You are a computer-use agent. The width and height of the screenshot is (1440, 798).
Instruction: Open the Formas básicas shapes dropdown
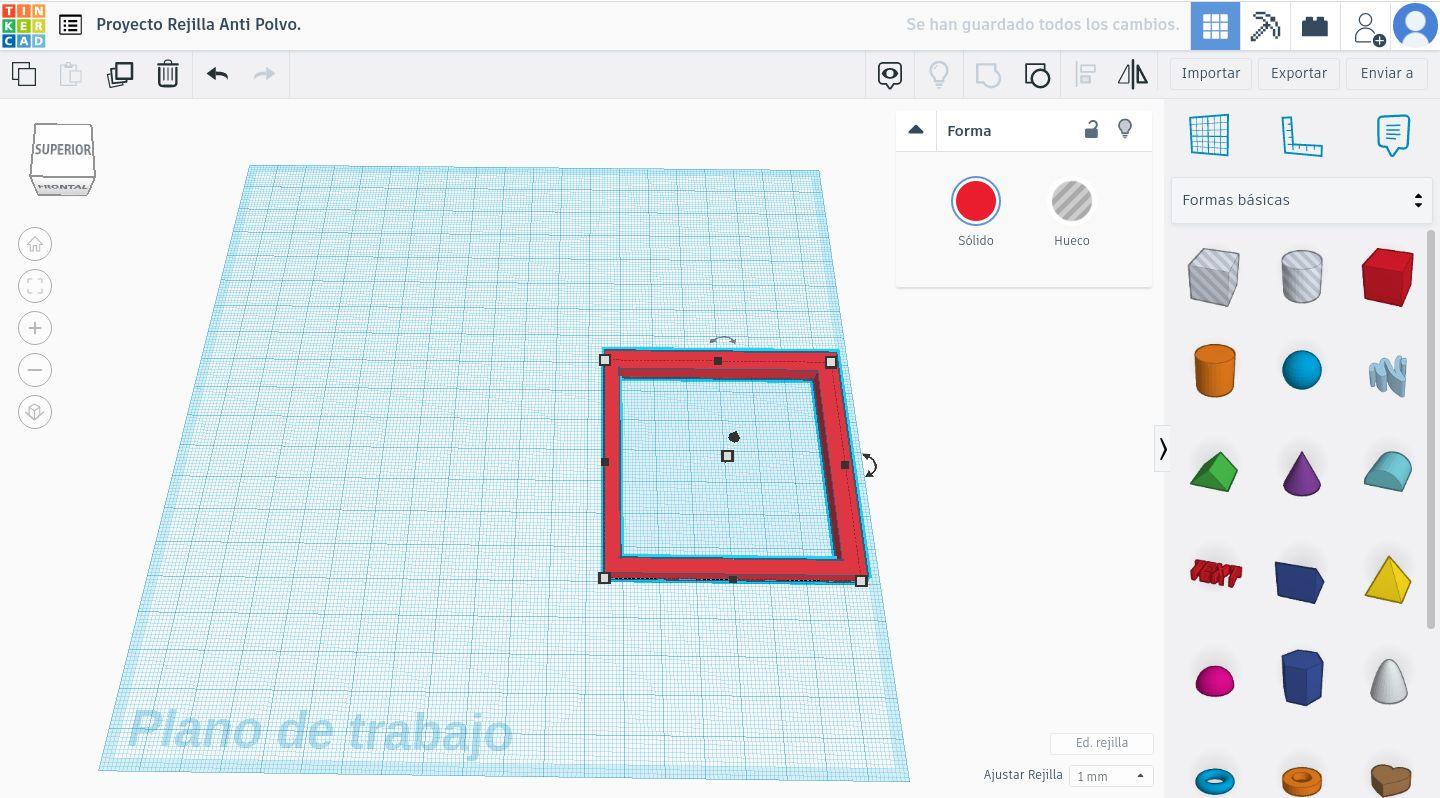(1301, 200)
